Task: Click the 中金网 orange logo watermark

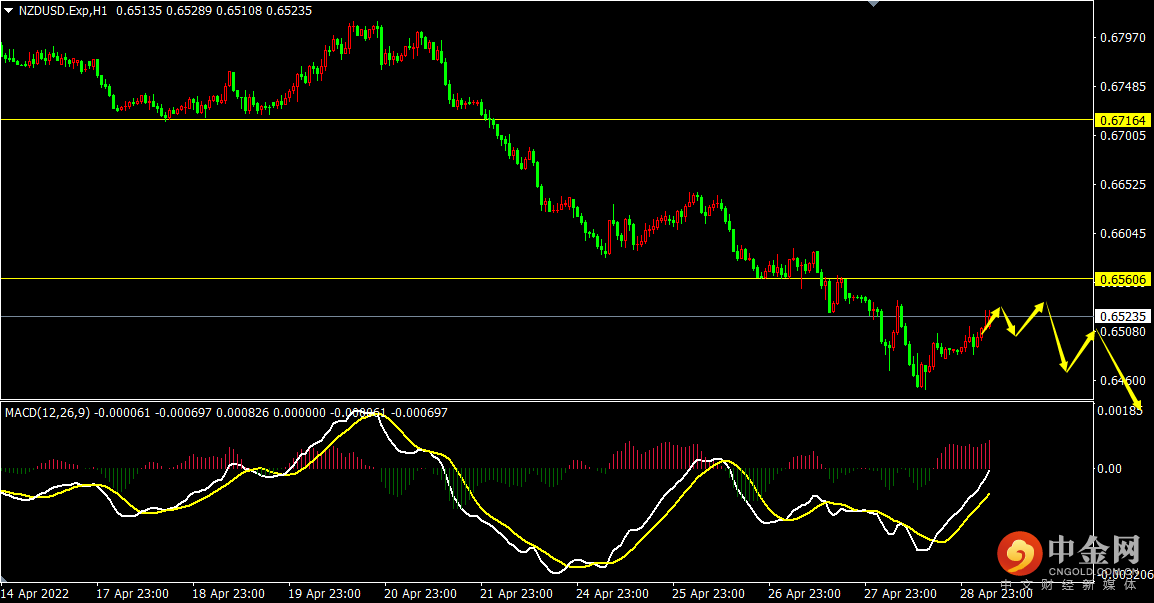Action: coord(1020,554)
